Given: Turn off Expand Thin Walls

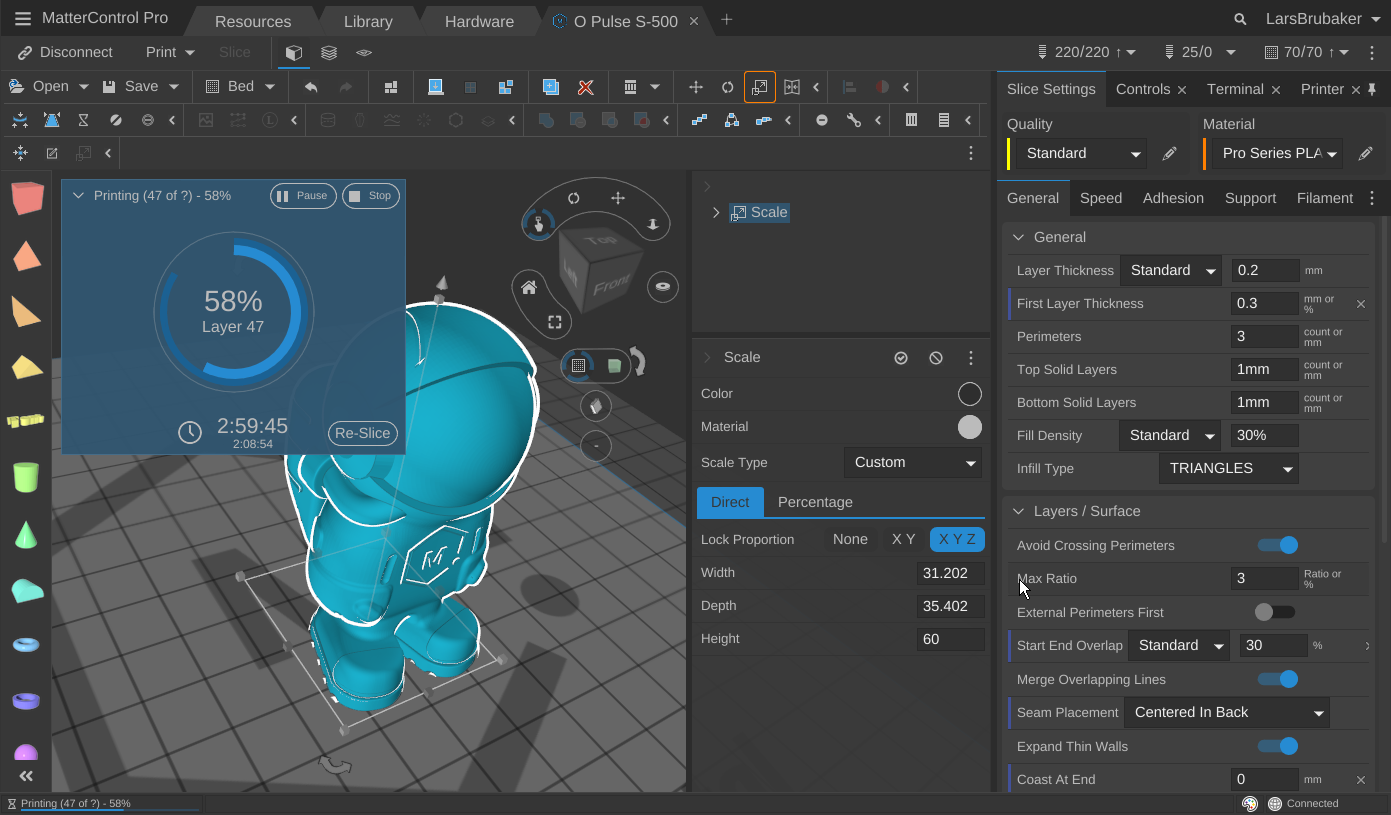Looking at the screenshot, I should click(1277, 746).
